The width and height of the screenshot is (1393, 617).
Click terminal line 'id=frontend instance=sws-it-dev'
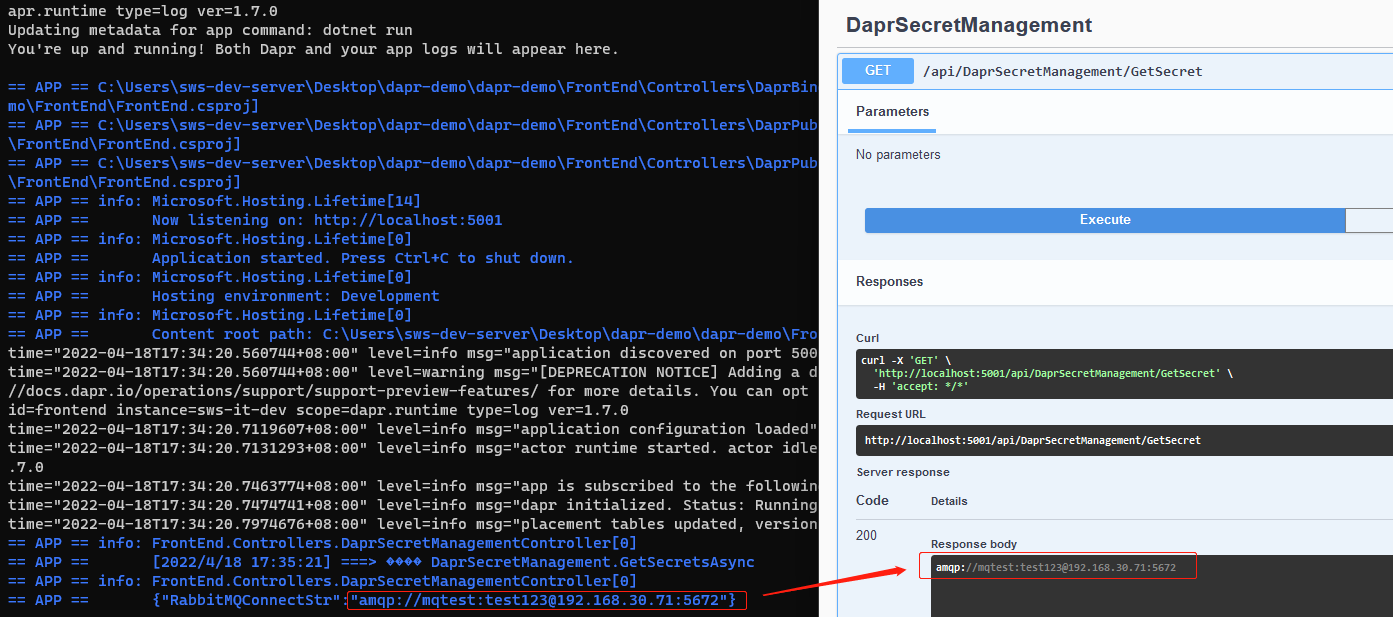[x=318, y=410]
